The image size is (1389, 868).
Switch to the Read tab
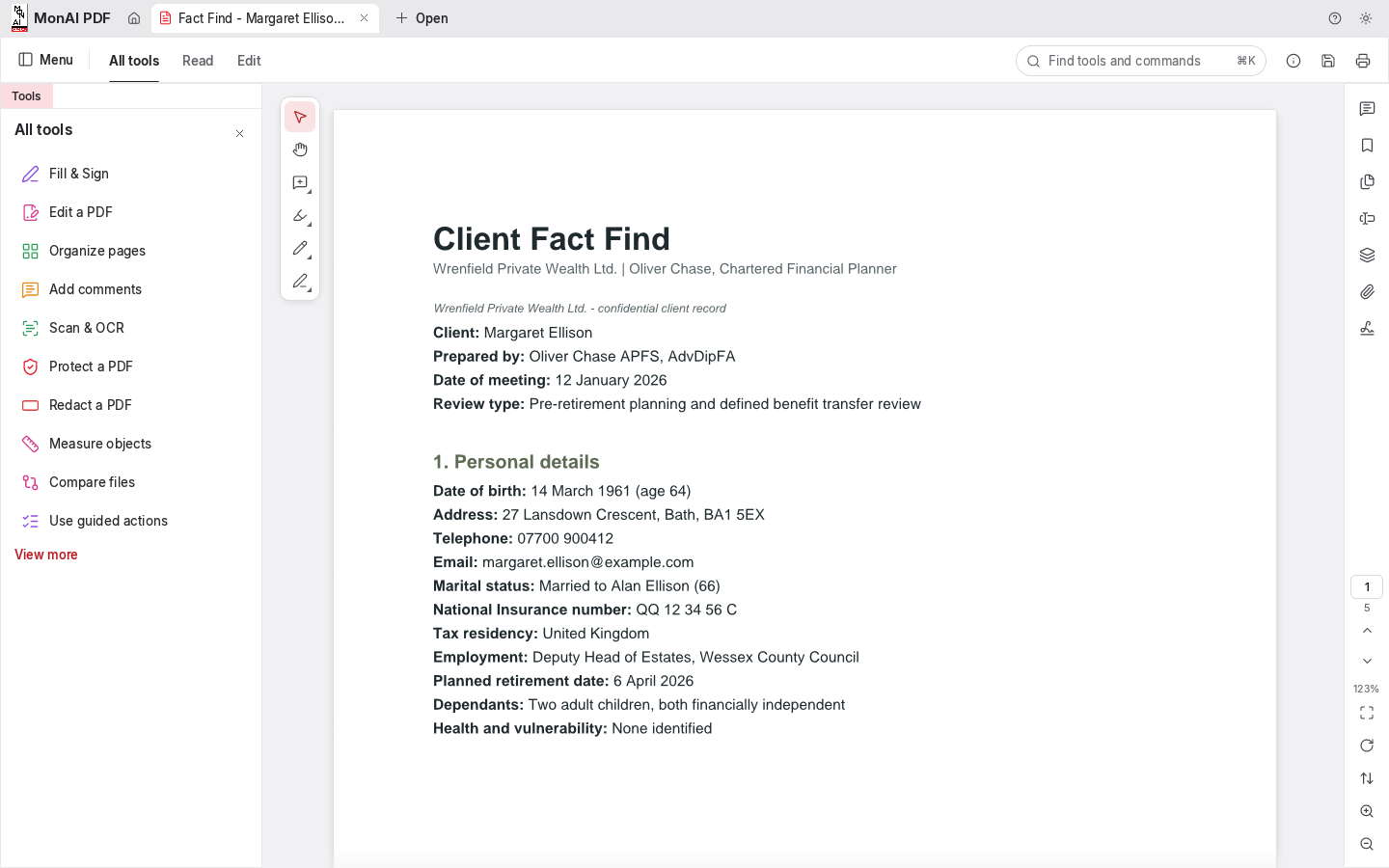(198, 61)
